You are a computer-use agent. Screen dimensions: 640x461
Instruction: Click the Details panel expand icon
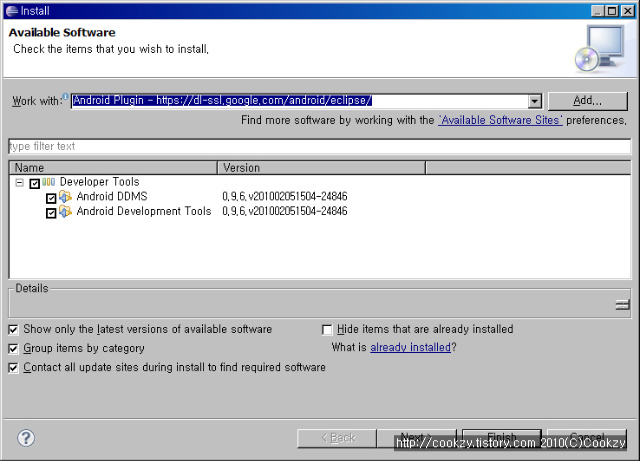pyautogui.click(x=622, y=304)
